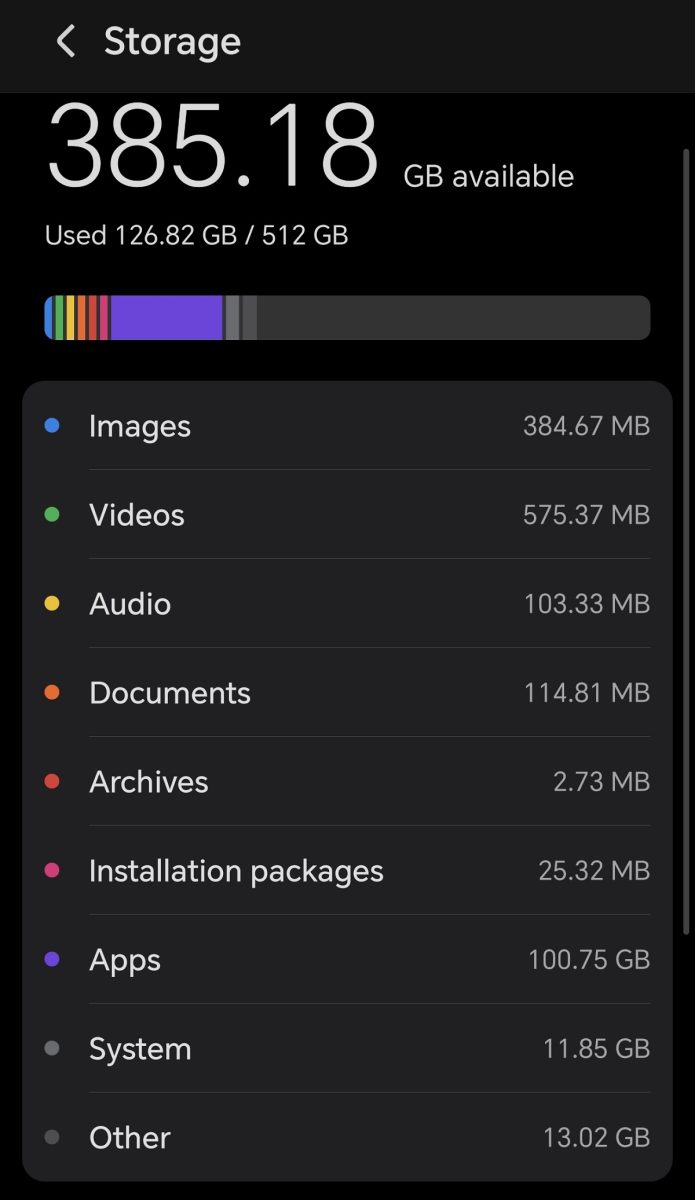Click the red dot icon beside Archives
Image resolution: width=695 pixels, height=1200 pixels.
[50, 782]
